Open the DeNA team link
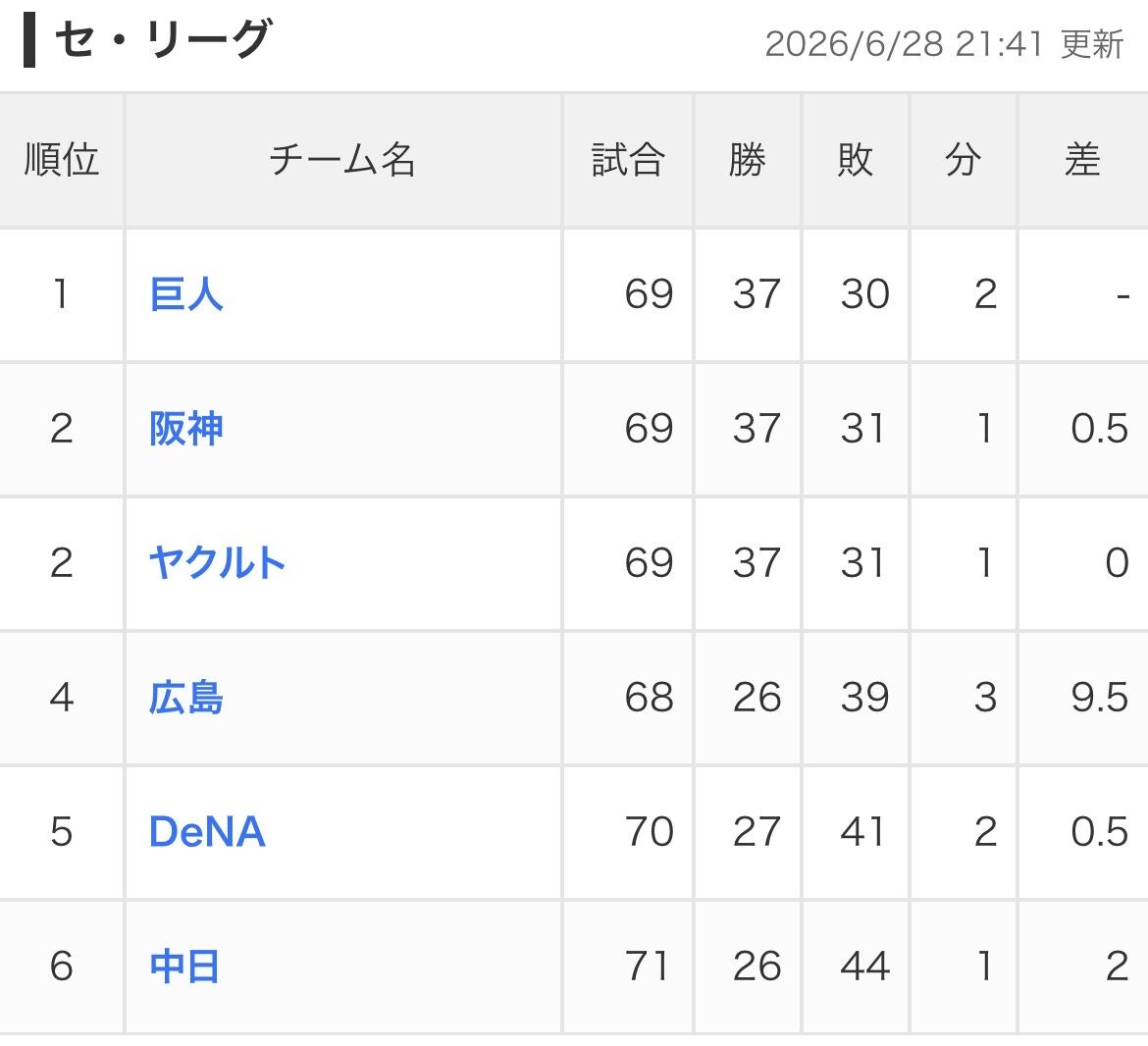 point(207,831)
